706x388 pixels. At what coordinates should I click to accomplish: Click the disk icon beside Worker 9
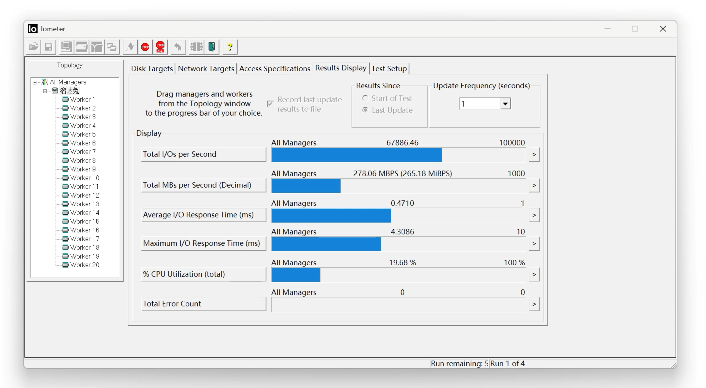65,169
